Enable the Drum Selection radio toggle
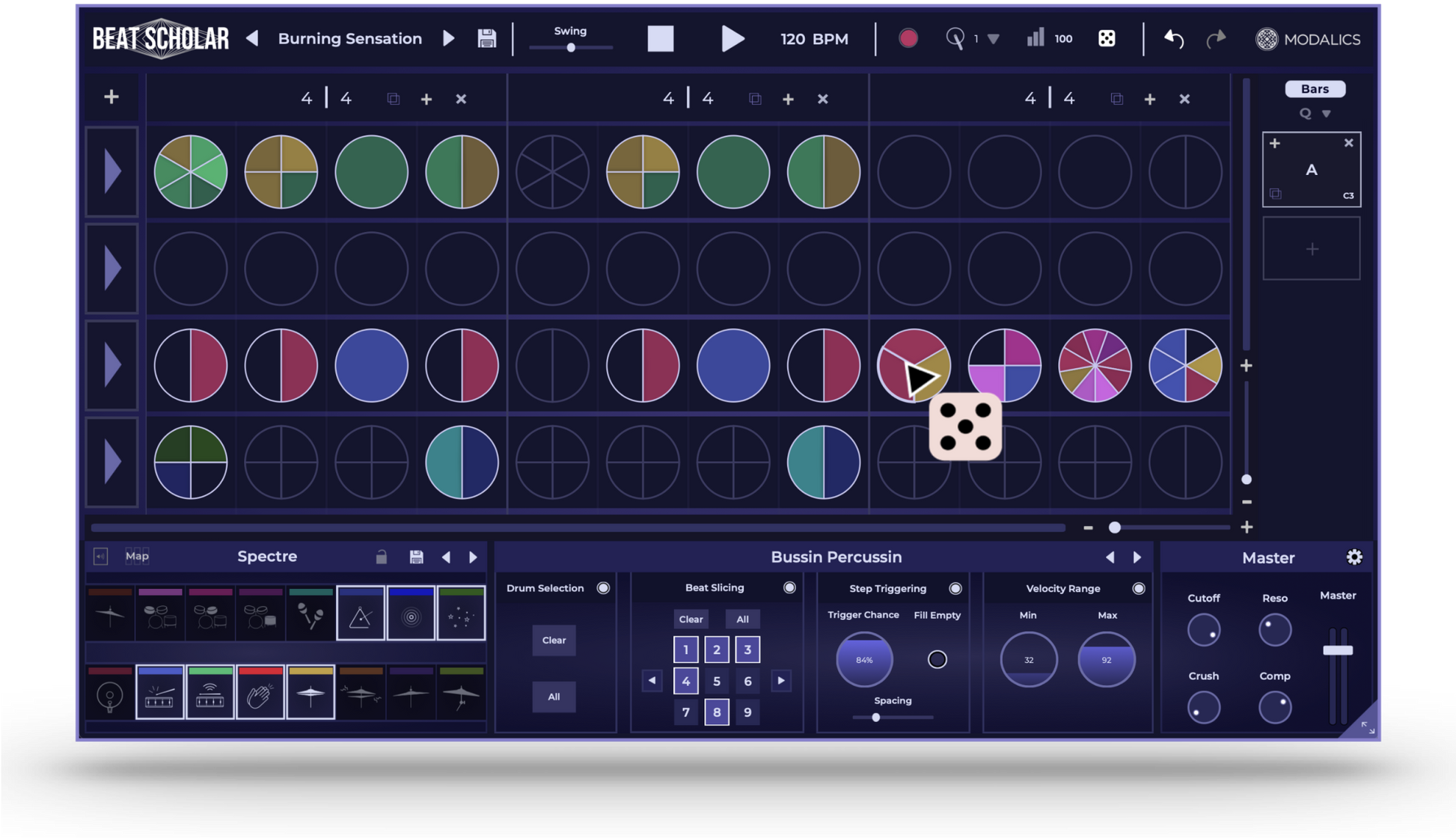This screenshot has height=838, width=1456. [x=603, y=588]
